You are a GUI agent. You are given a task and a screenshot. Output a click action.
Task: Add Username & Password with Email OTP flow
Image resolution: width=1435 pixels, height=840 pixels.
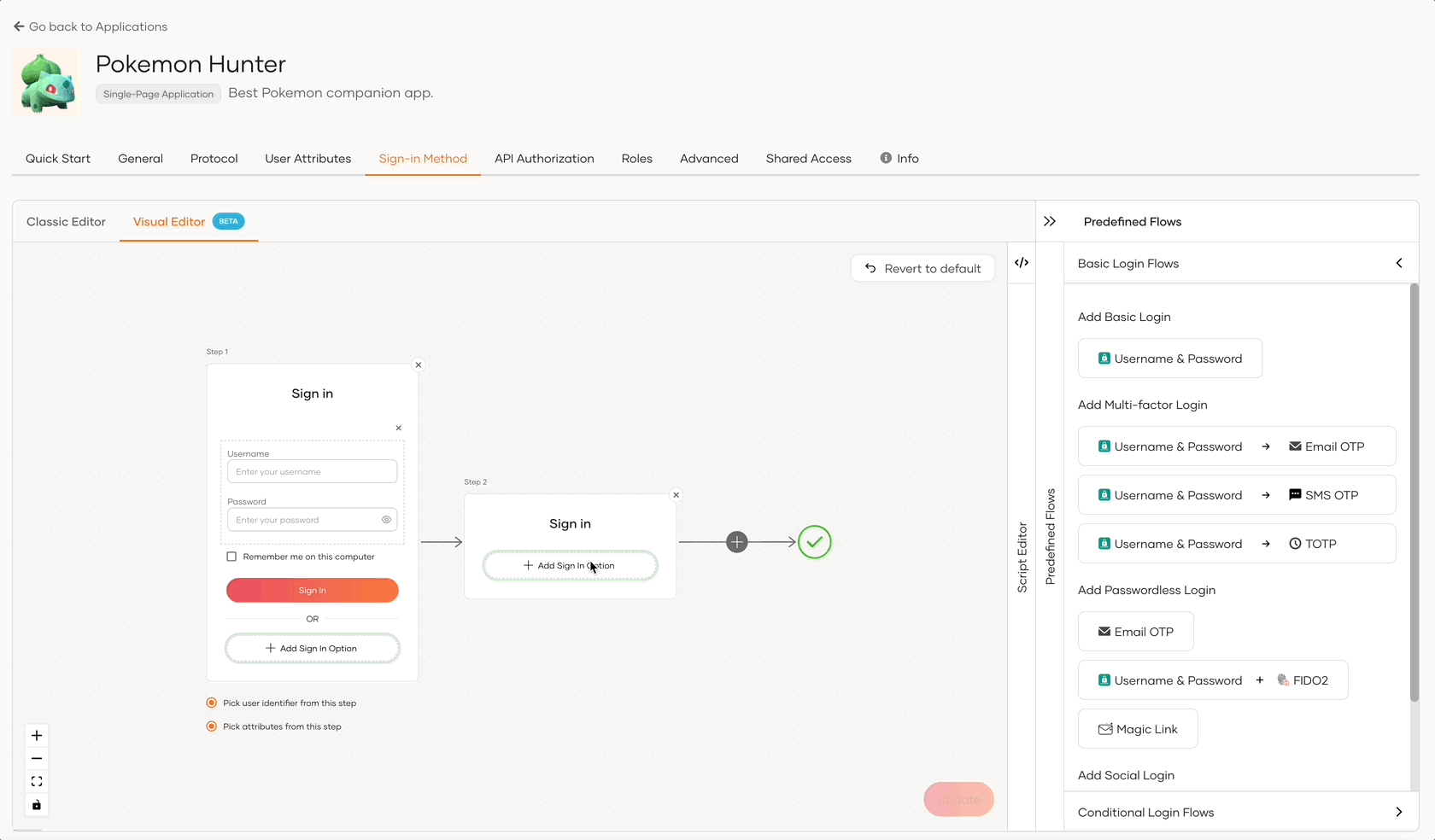1237,446
